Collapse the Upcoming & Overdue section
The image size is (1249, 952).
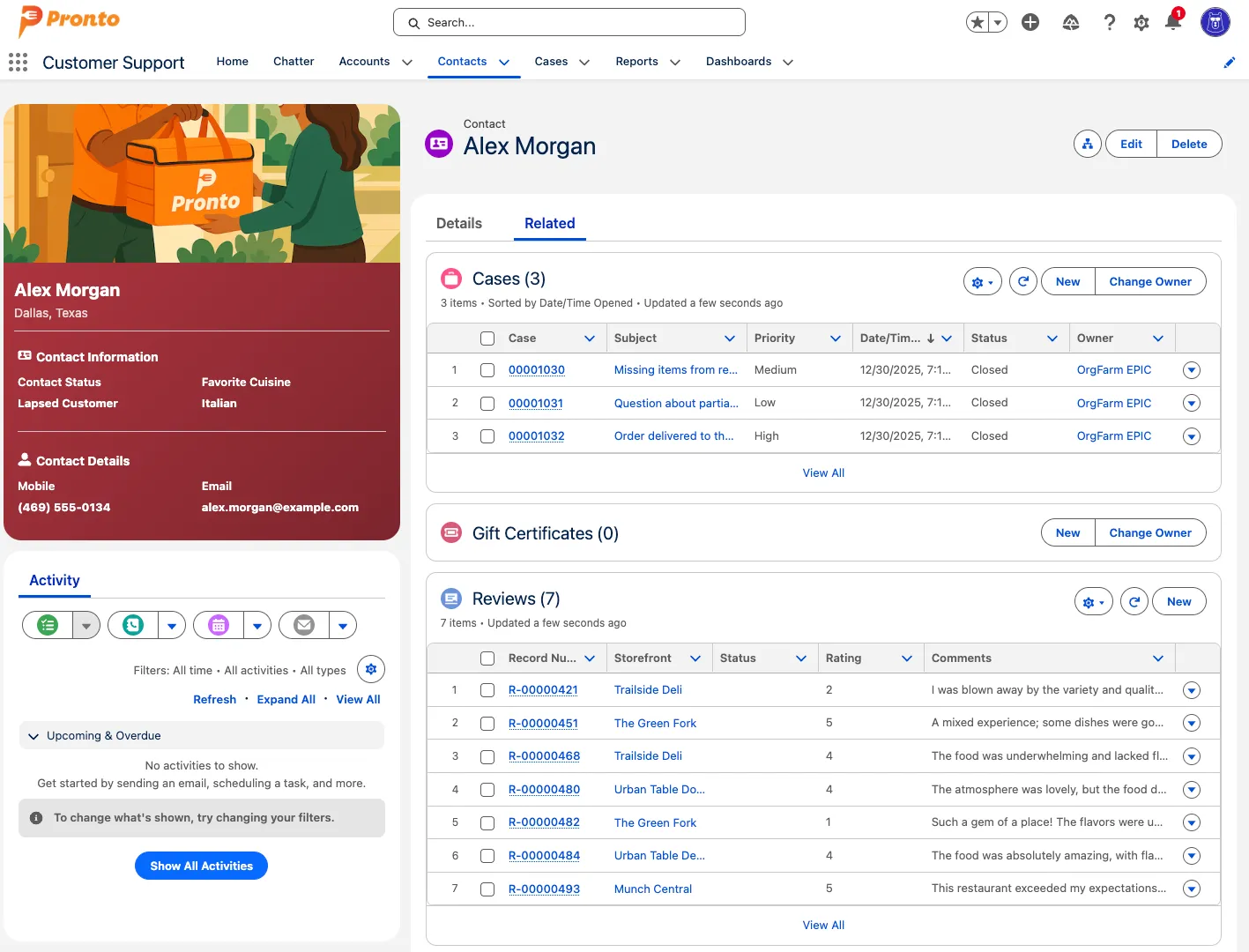[x=33, y=736]
